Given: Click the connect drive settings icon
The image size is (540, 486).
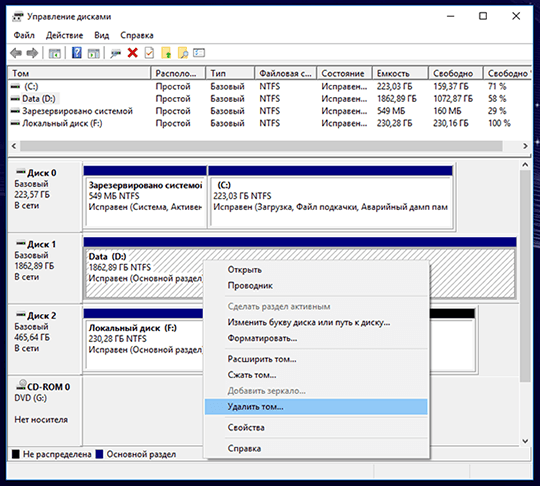Looking at the screenshot, I should [115, 53].
